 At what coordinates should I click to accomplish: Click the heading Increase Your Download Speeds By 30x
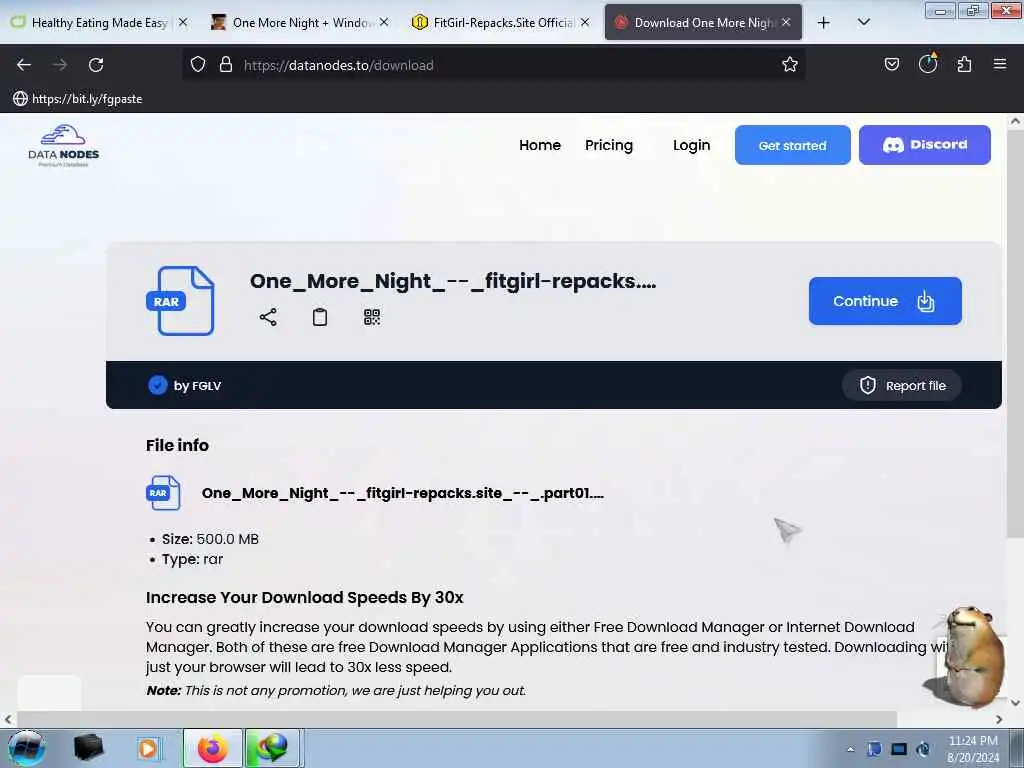coord(304,598)
